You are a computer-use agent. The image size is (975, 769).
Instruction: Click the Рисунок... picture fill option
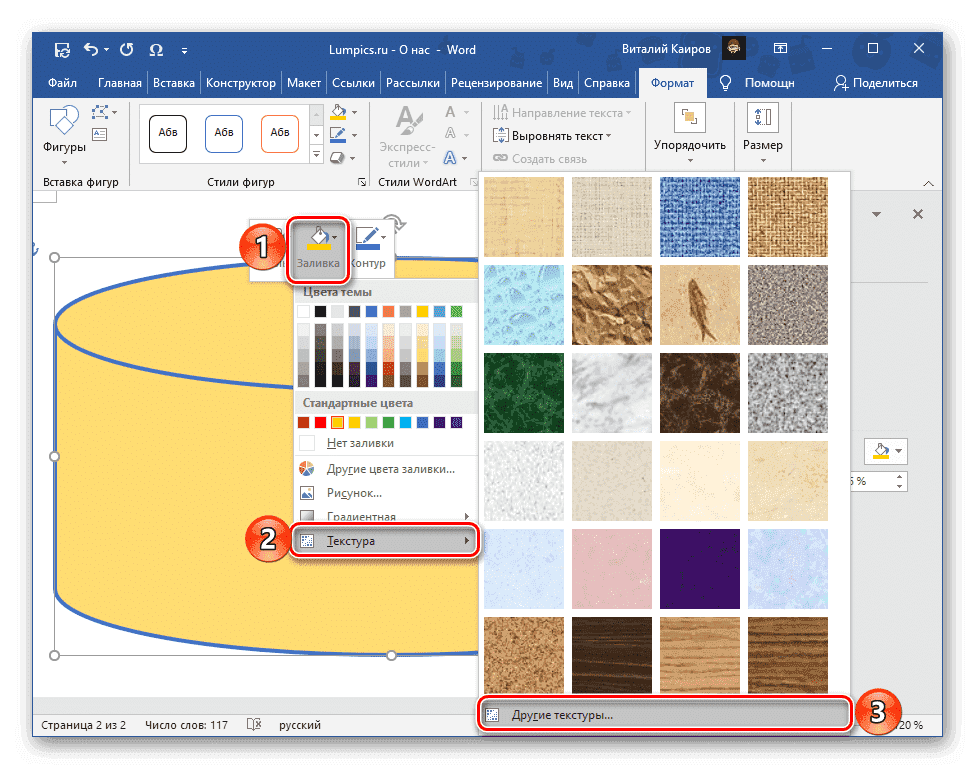[354, 493]
